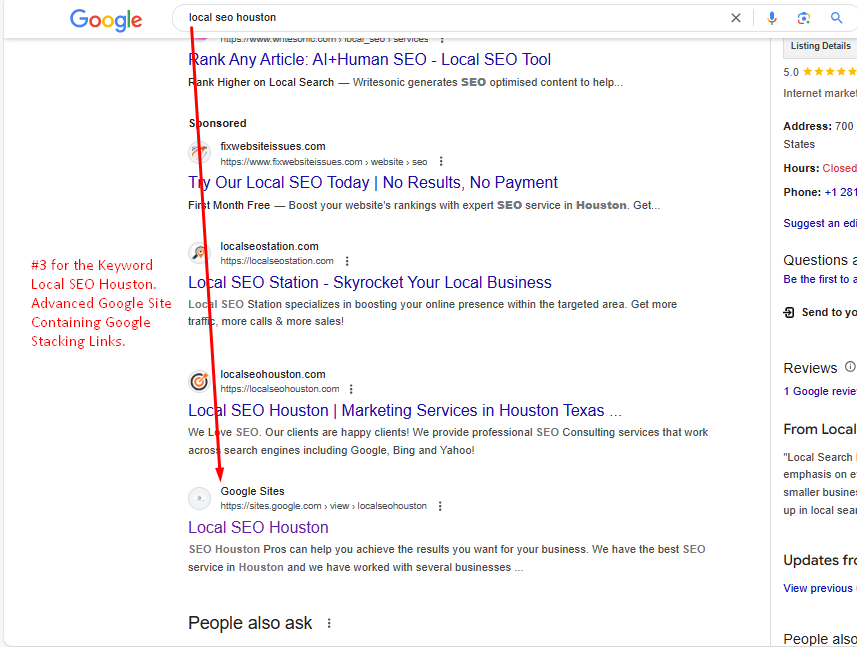Select the Listing Details tab
The image size is (857, 647).
pos(820,46)
